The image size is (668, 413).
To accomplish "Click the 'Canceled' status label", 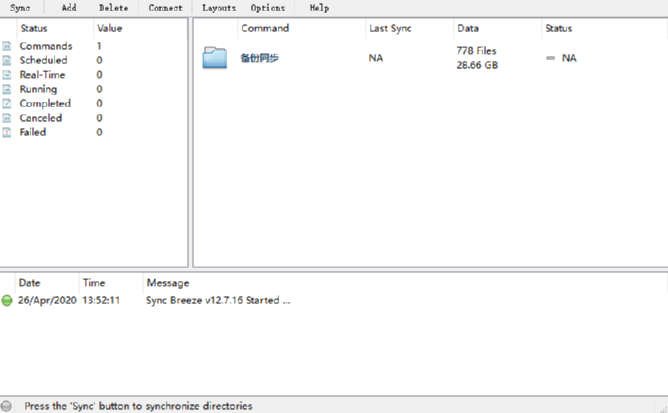I will point(41,118).
